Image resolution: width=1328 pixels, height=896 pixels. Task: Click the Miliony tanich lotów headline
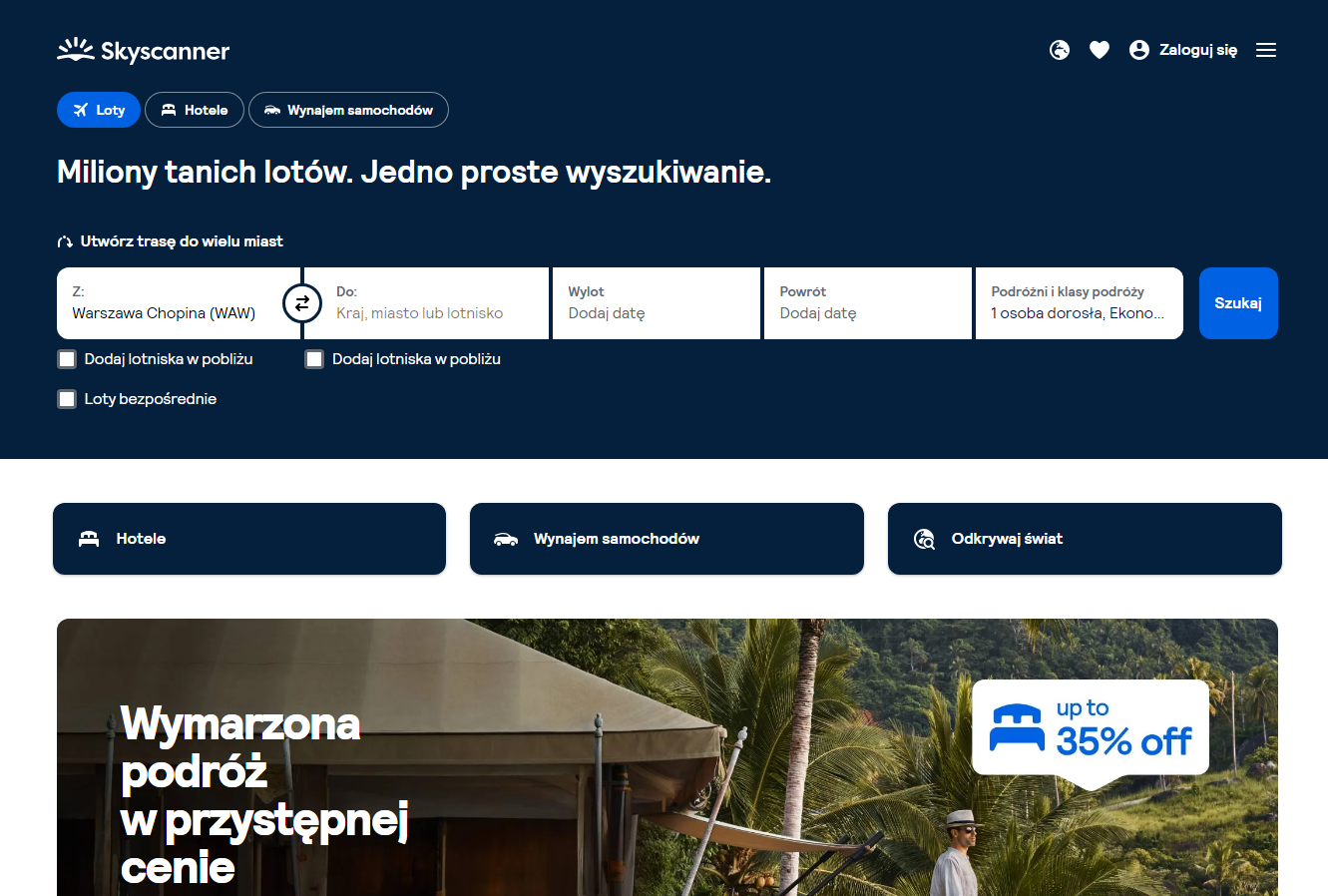point(414,172)
